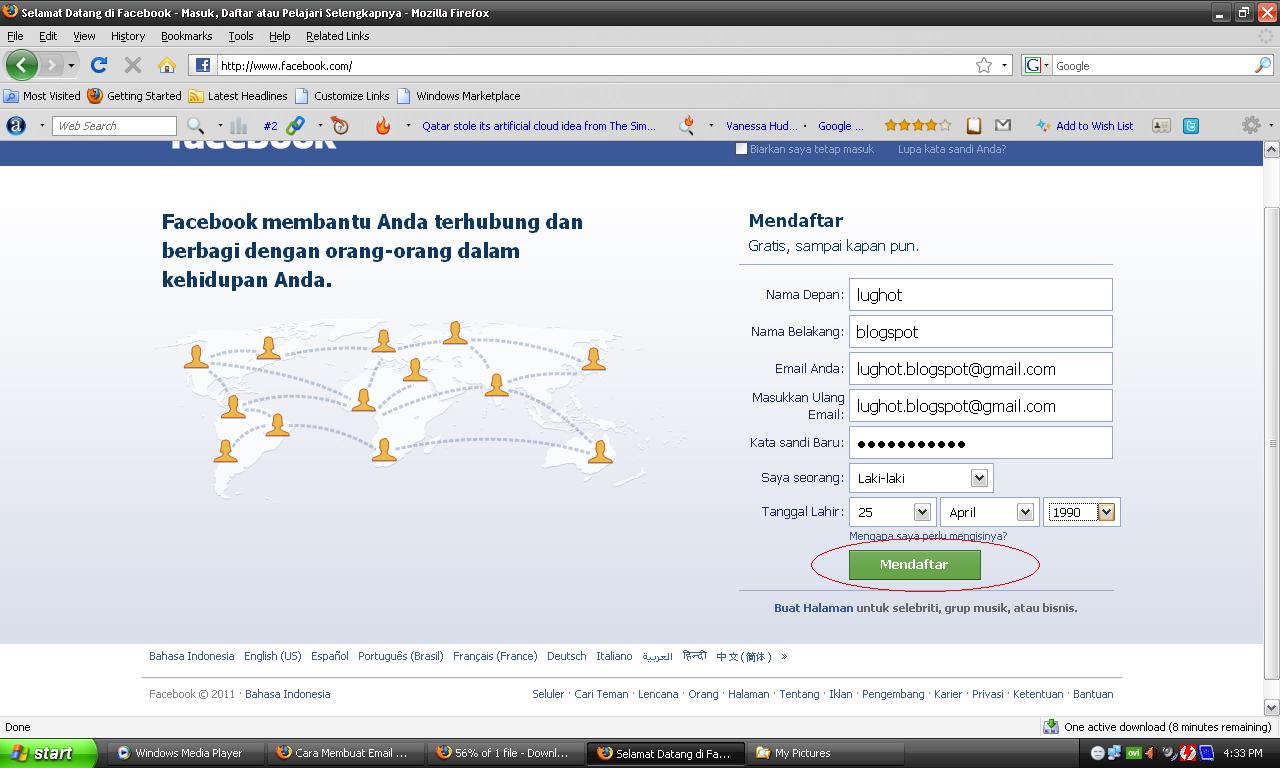The width and height of the screenshot is (1280, 768).
Task: Click the gear settings icon on the toolbar
Action: point(1251,125)
